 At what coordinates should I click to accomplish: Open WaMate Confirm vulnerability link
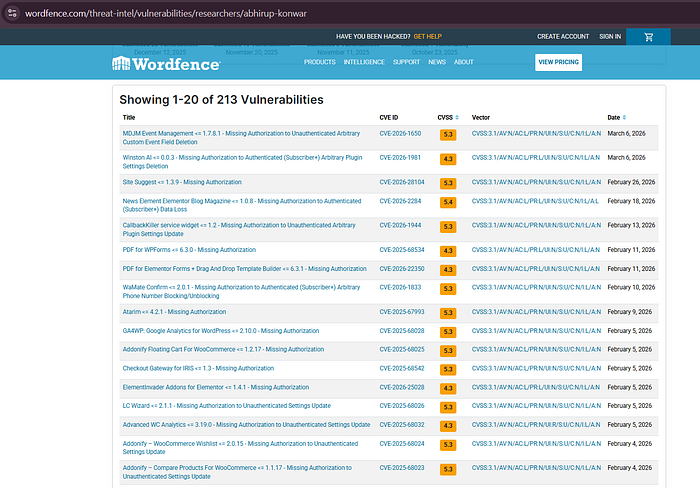(241, 292)
